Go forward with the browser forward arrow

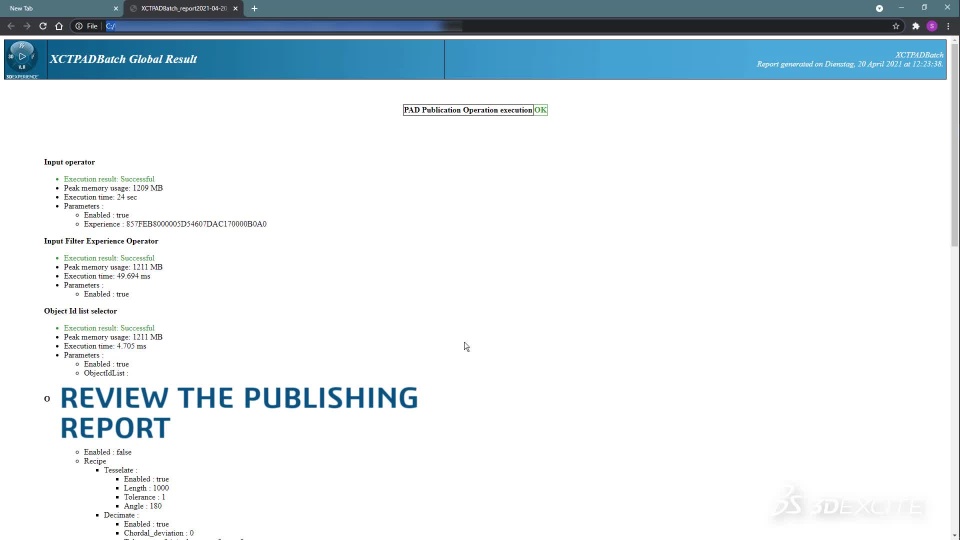[x=27, y=26]
